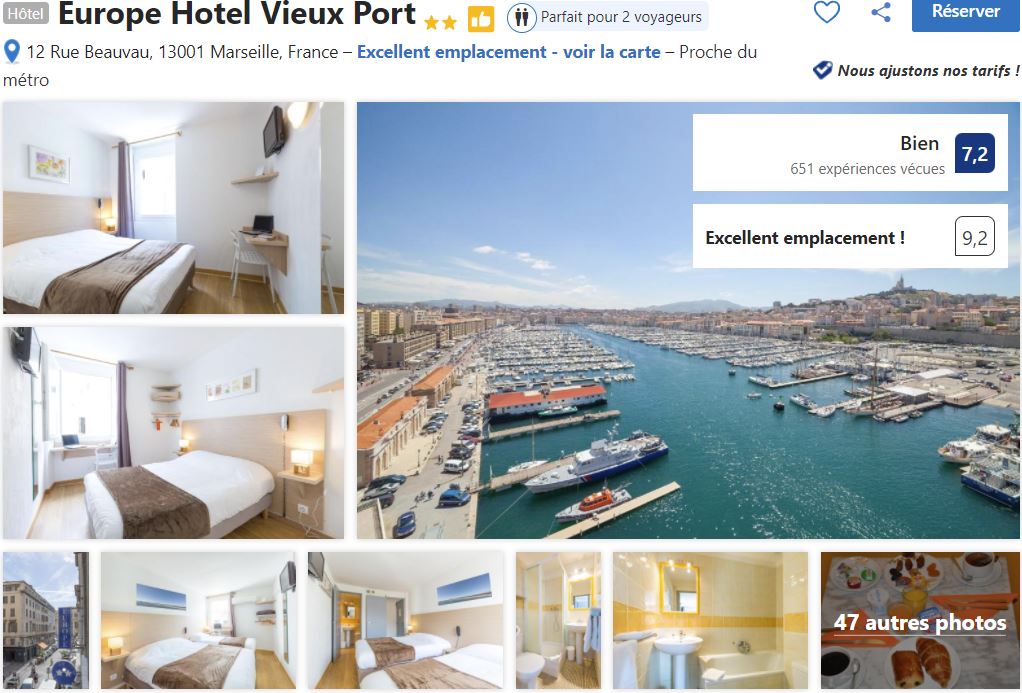This screenshot has width=1022, height=693.
Task: Click the 7,2 review score badge
Action: coord(974,153)
